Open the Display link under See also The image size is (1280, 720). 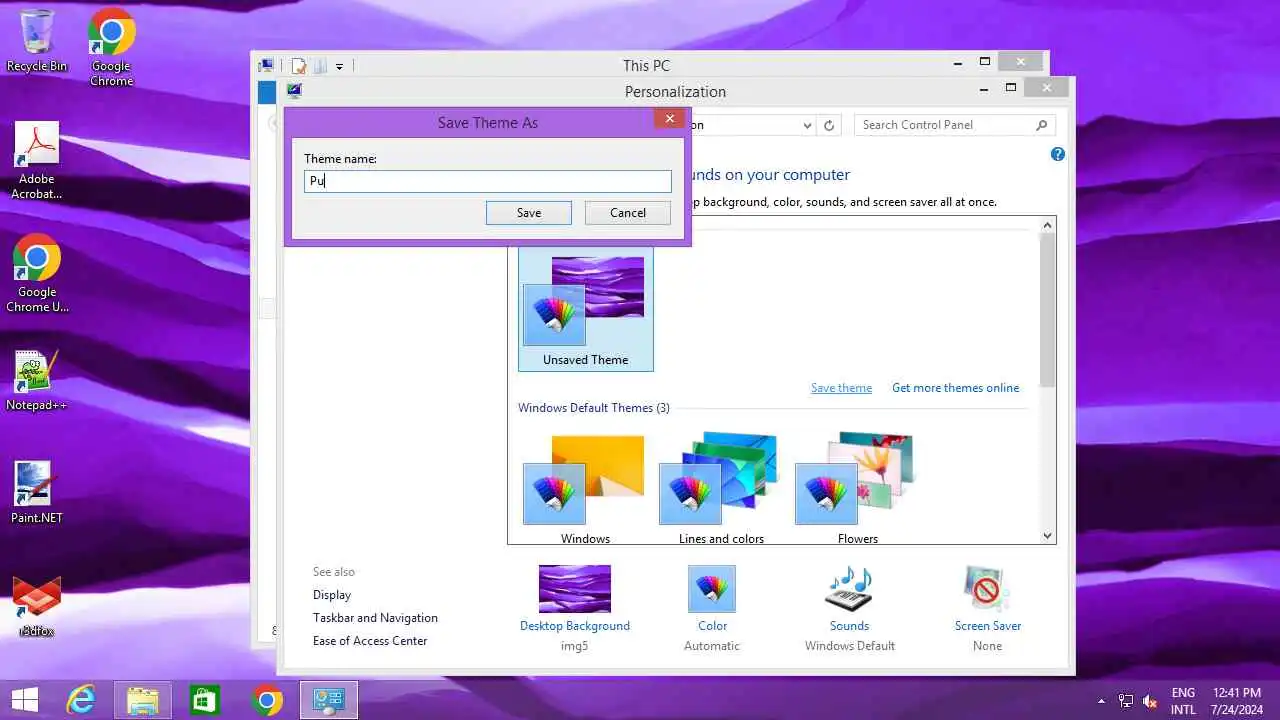(332, 595)
